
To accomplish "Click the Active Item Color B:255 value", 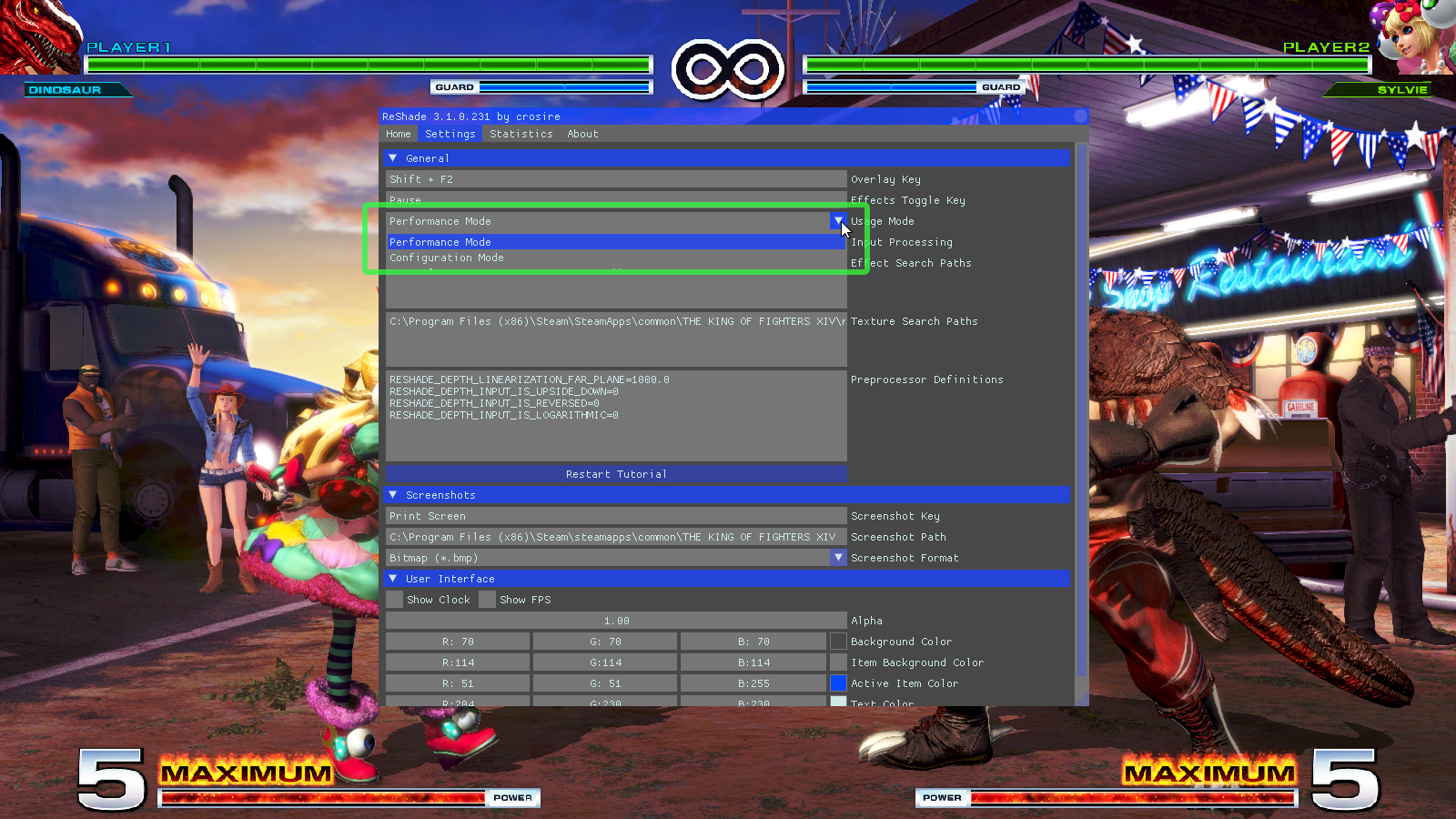I will tap(753, 683).
